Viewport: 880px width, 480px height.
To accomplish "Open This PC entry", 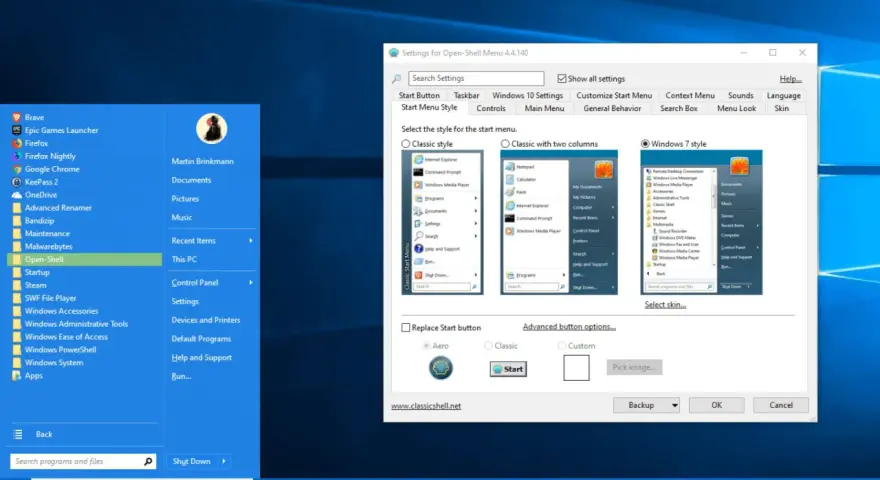I will [184, 259].
